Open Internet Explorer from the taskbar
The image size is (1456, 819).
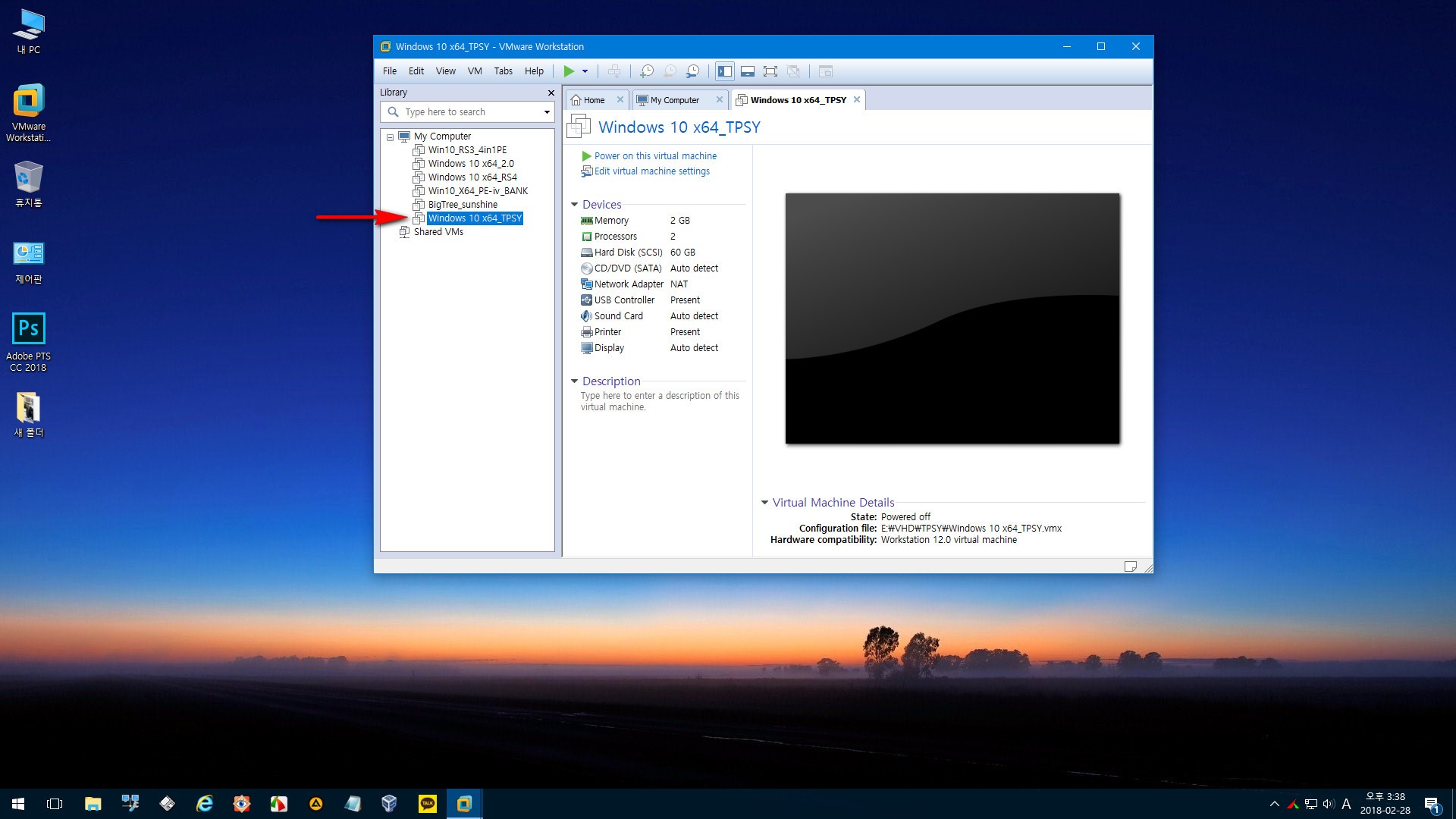coord(205,804)
